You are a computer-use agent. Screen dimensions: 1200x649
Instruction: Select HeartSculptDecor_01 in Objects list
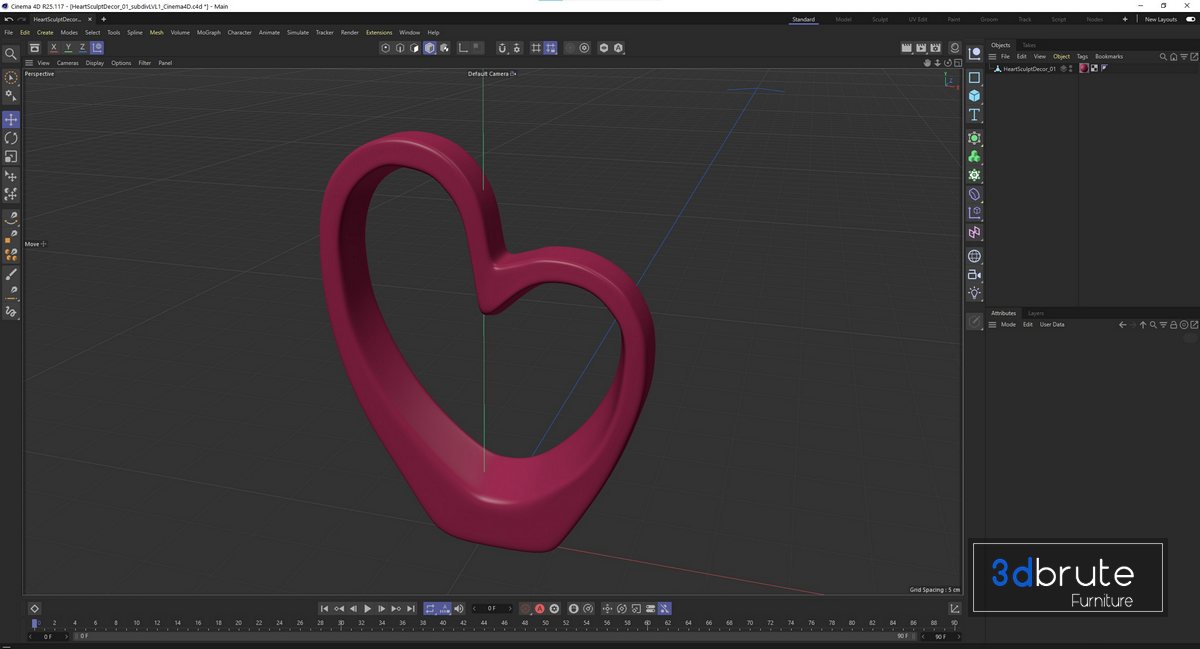coord(1028,69)
